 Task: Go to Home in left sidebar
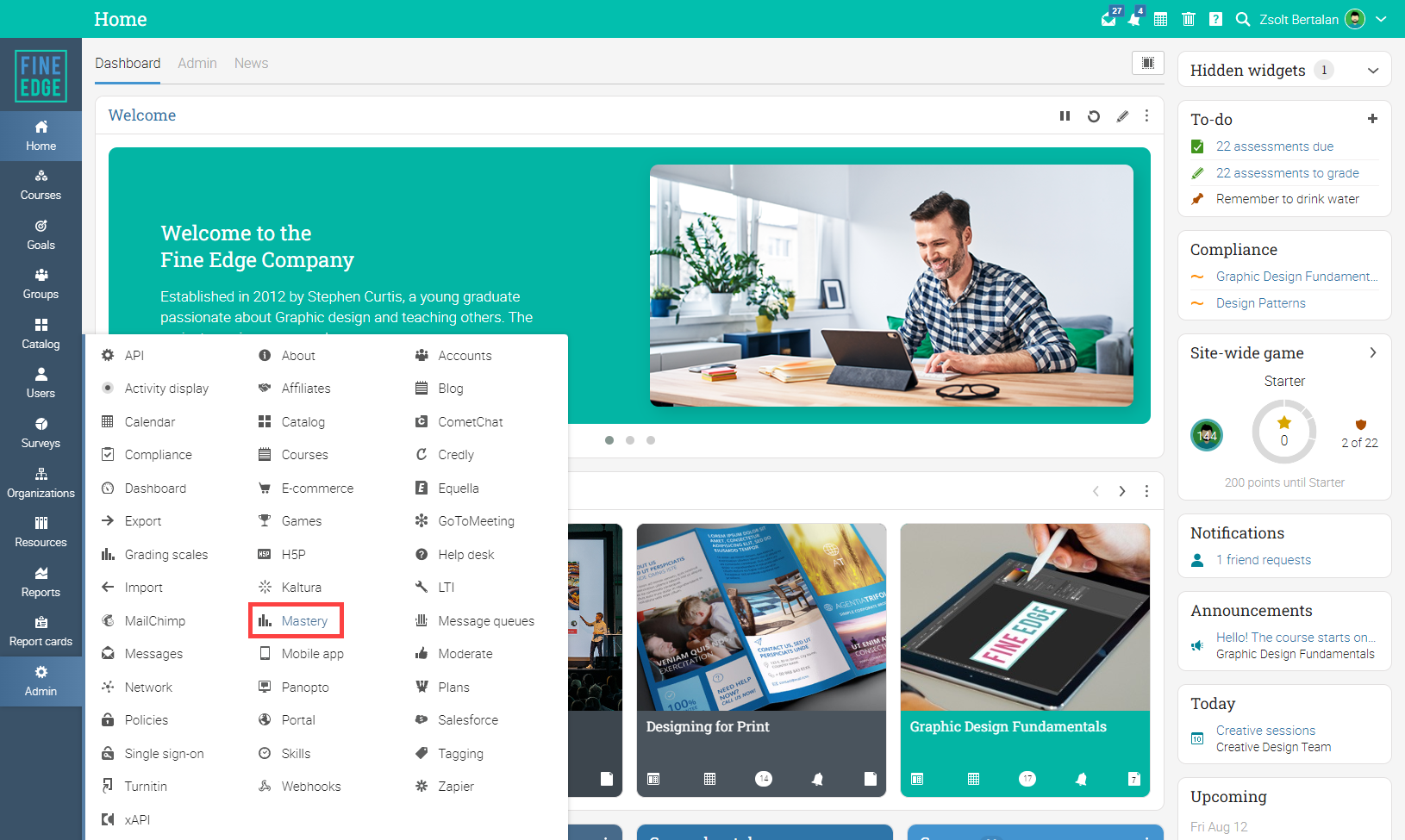click(41, 136)
